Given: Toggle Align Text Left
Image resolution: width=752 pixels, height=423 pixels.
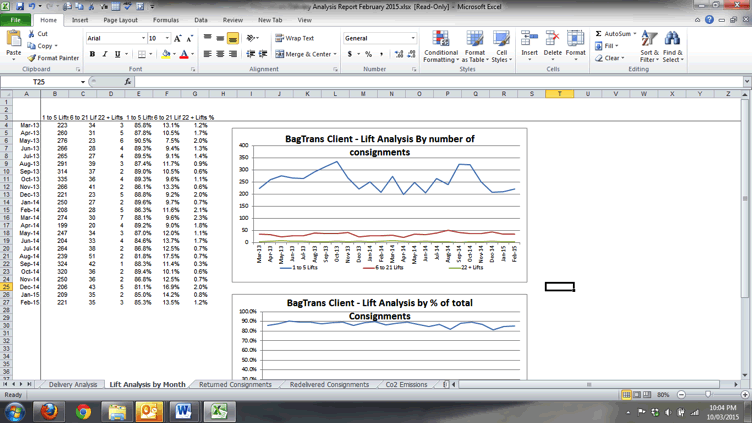Looking at the screenshot, I should 208,54.
